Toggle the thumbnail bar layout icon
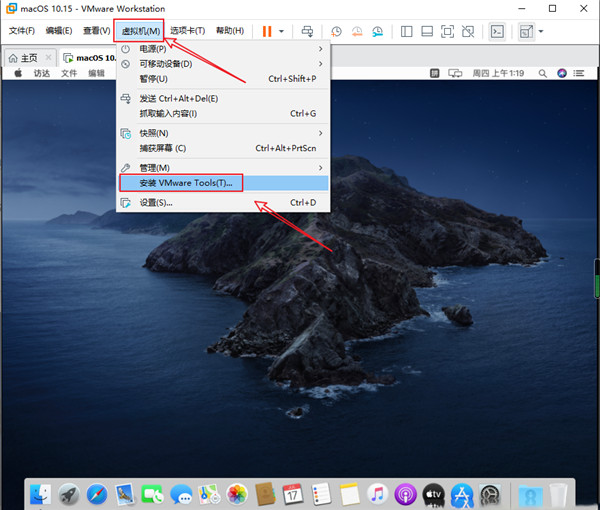The width and height of the screenshot is (600, 510). [x=427, y=31]
